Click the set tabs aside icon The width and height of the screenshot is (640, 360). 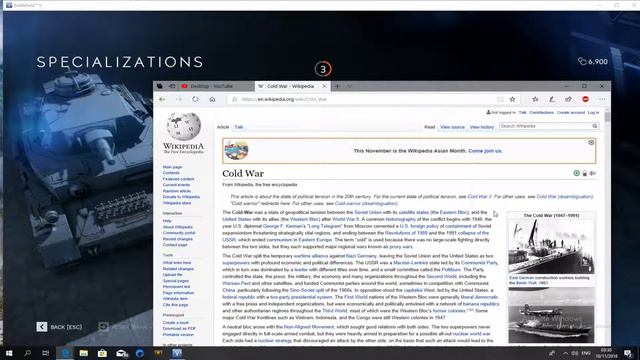click(x=172, y=86)
